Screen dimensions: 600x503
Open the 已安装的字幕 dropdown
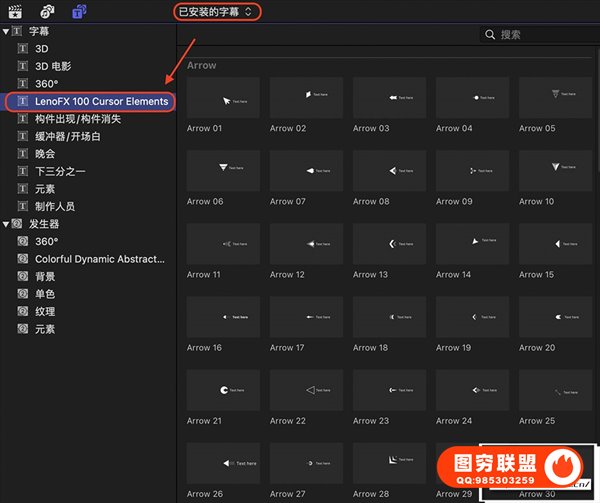click(217, 12)
